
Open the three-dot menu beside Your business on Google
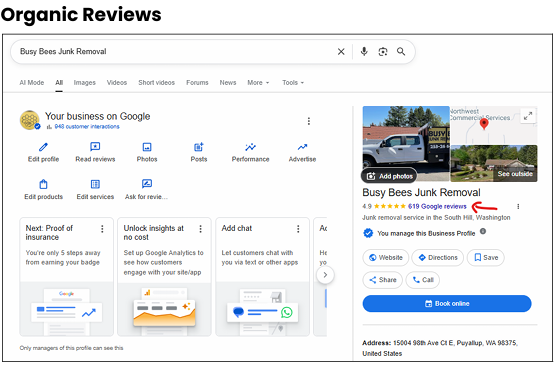309,122
